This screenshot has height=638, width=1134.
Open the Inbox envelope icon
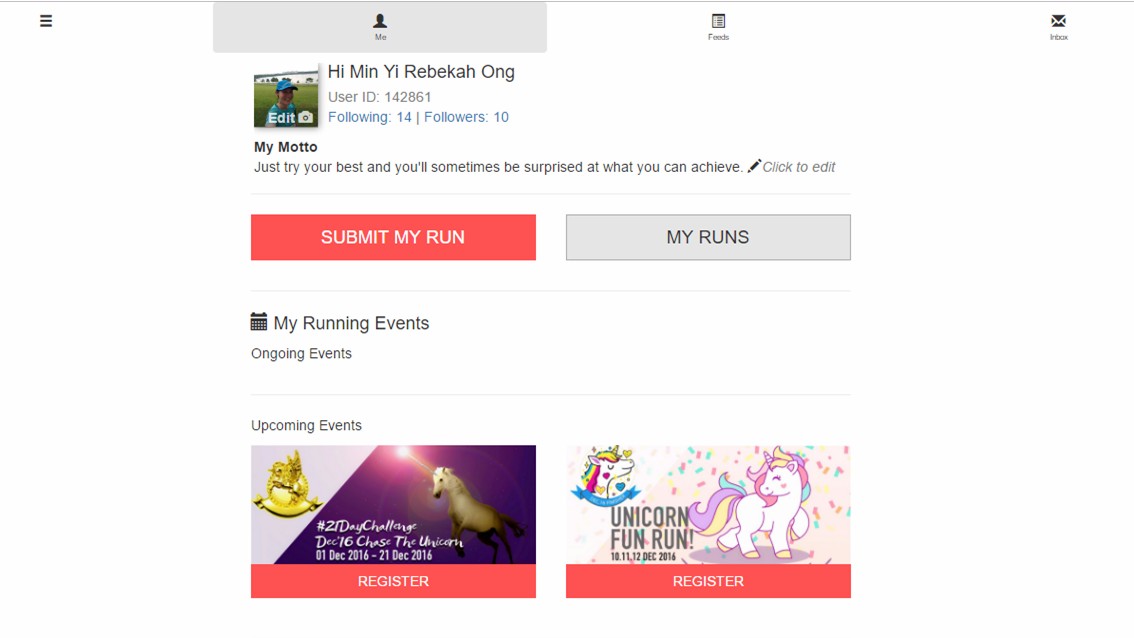(1058, 20)
